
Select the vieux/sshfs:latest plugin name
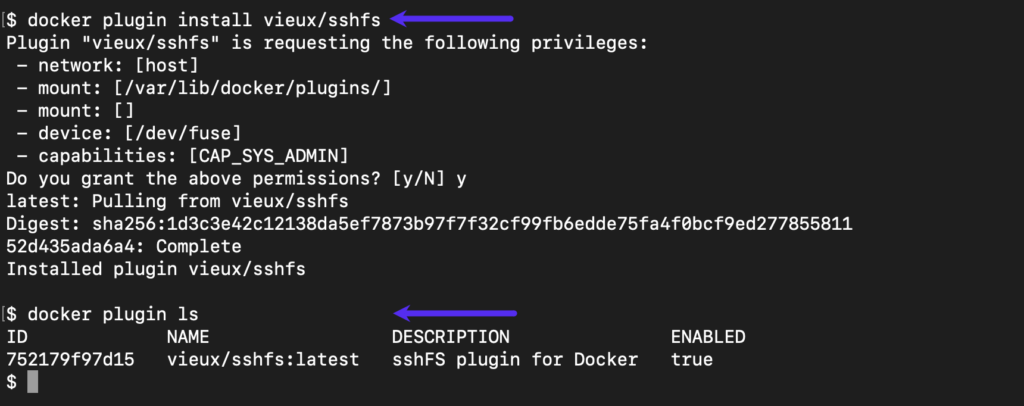[x=263, y=359]
